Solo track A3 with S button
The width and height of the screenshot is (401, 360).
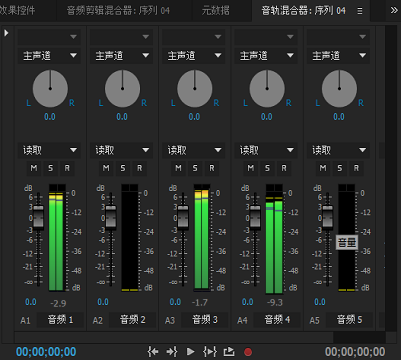click(195, 168)
